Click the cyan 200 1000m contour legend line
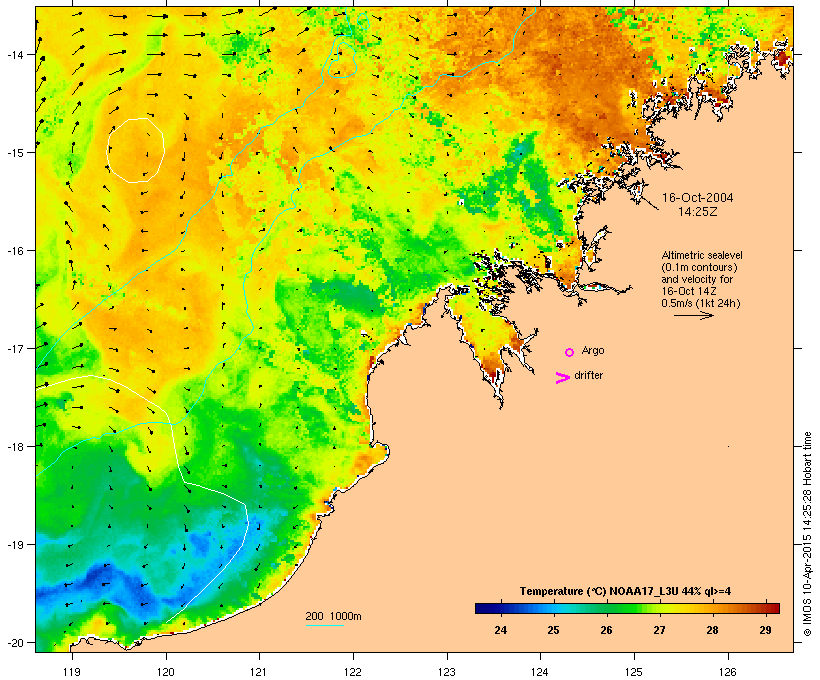 click(x=324, y=626)
